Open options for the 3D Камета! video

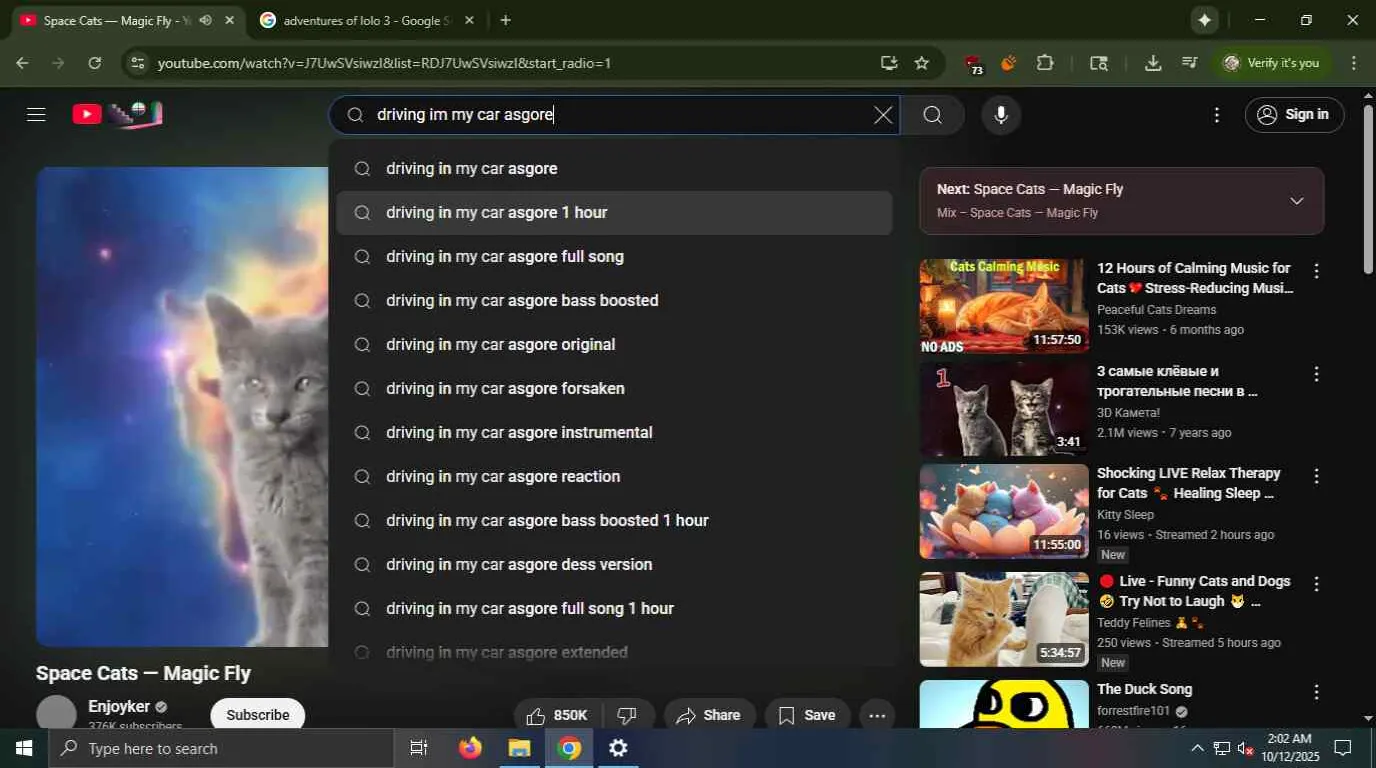coord(1316,374)
